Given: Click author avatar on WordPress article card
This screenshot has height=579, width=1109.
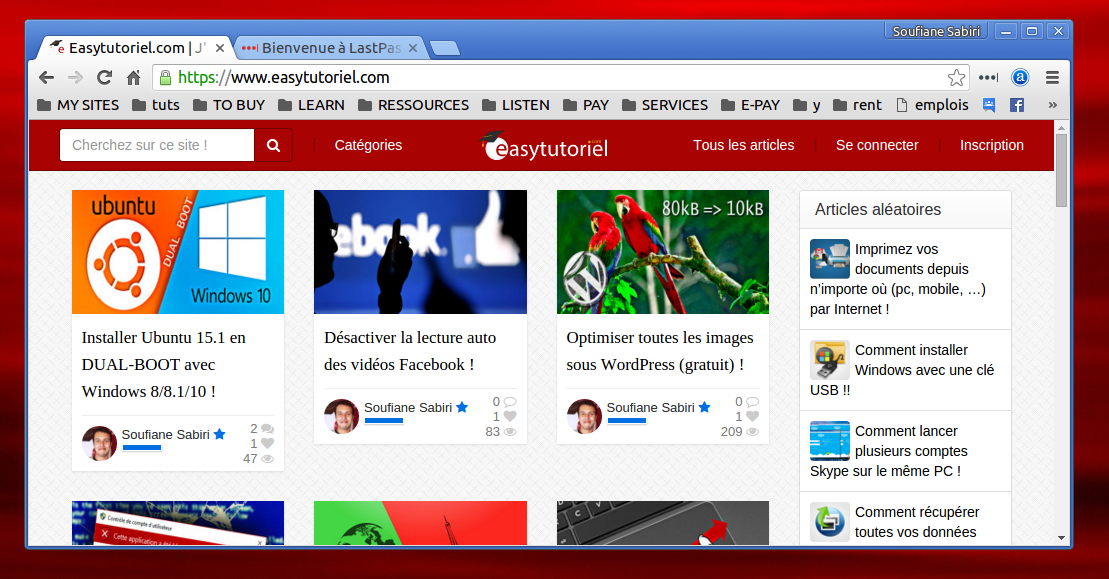Looking at the screenshot, I should click(584, 416).
